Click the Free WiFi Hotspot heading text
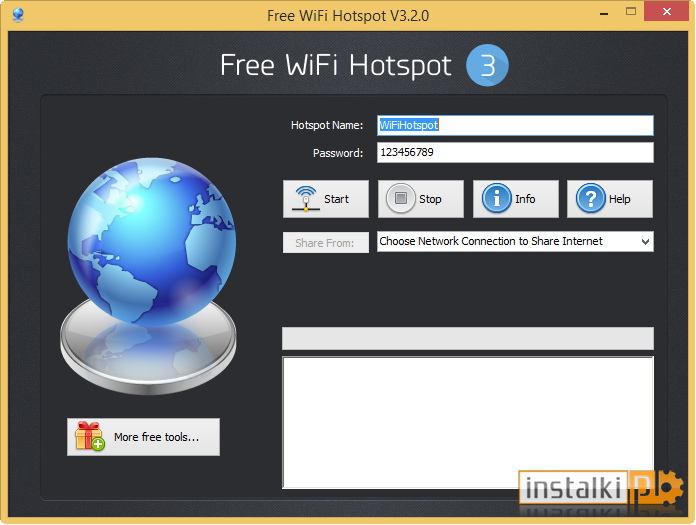696x525 pixels. tap(336, 66)
